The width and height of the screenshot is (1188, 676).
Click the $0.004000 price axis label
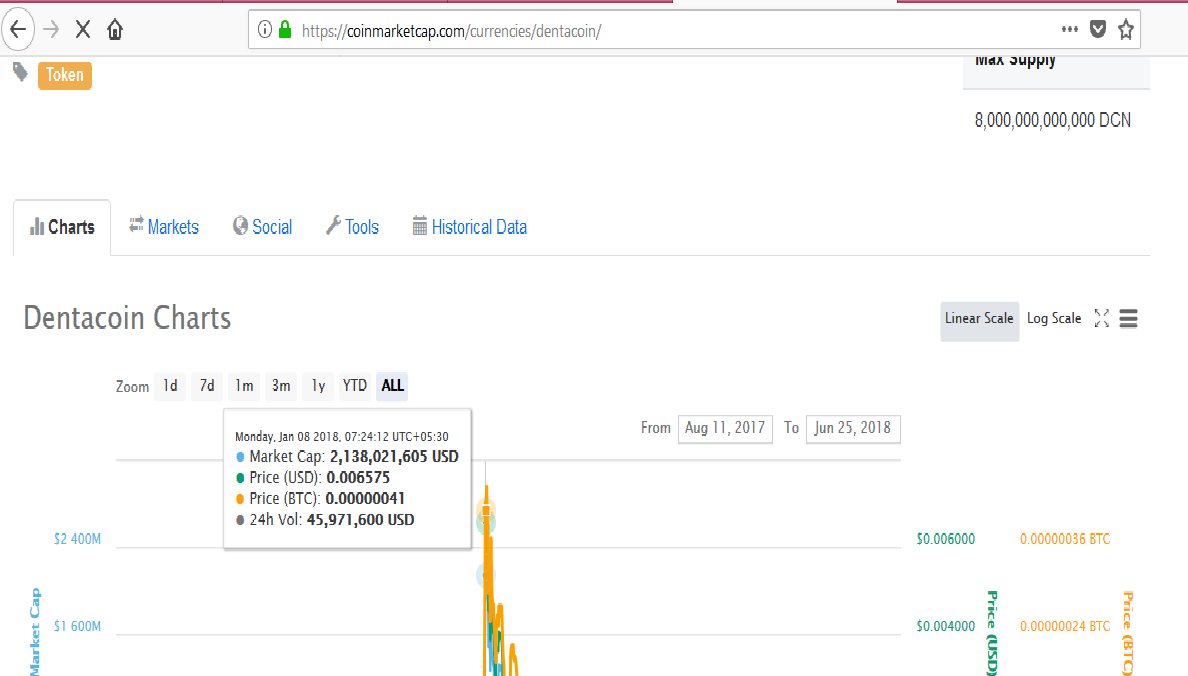point(946,626)
